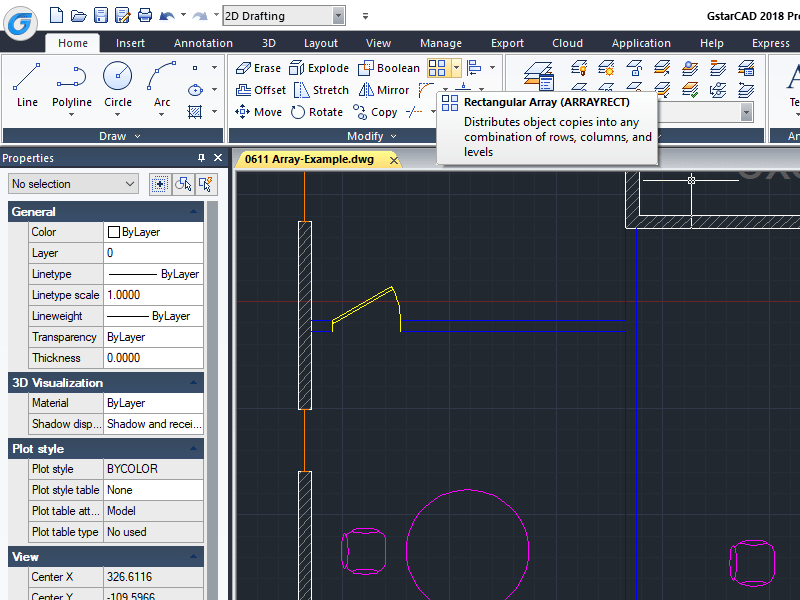Click the ByLayer Color swatch value

[154, 232]
